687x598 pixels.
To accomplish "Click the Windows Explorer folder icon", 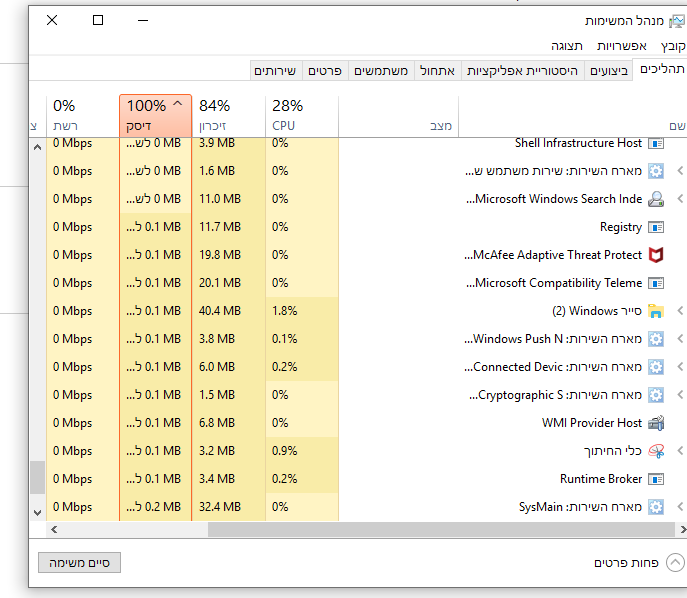I will 656,311.
